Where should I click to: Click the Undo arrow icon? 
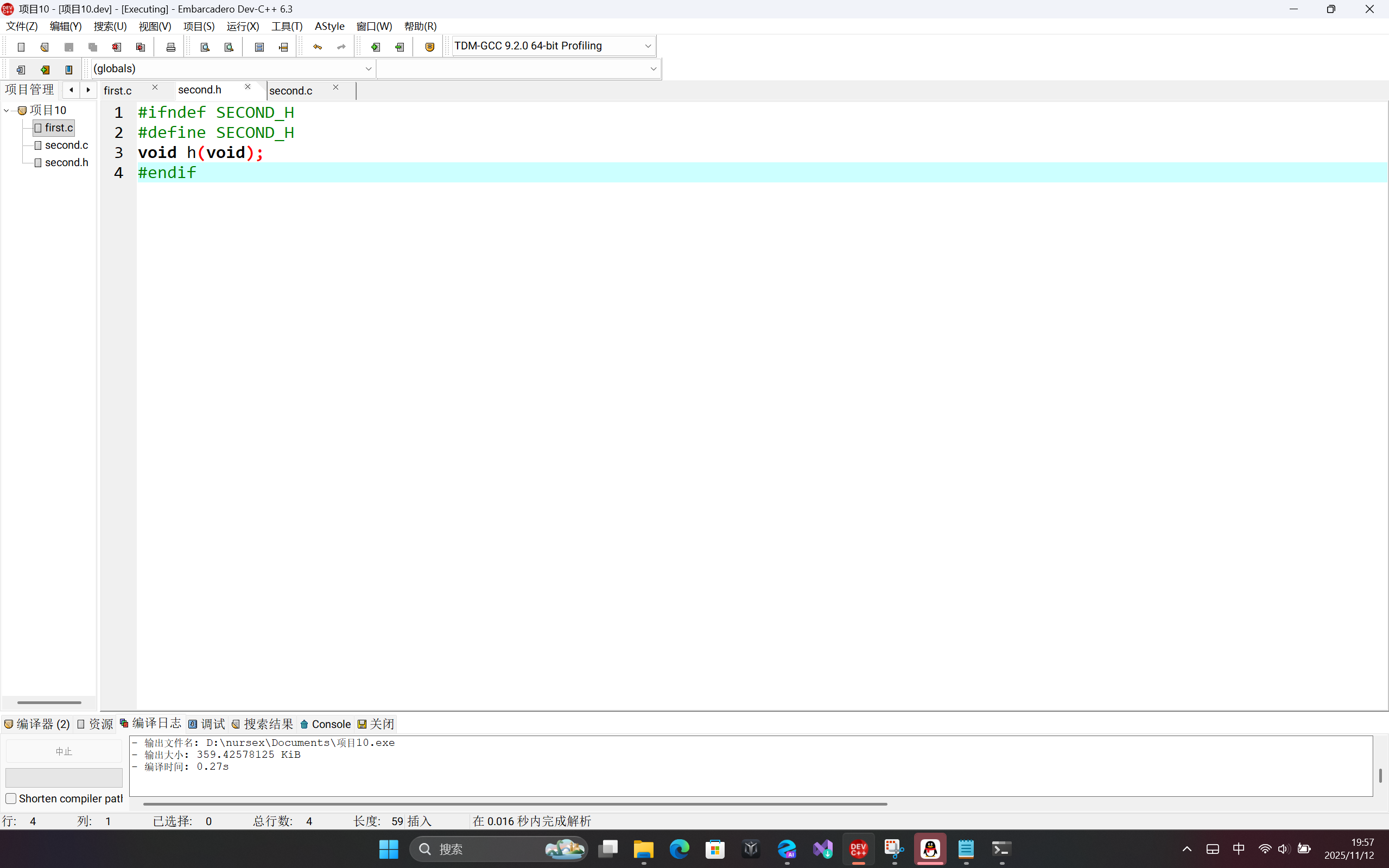318,47
